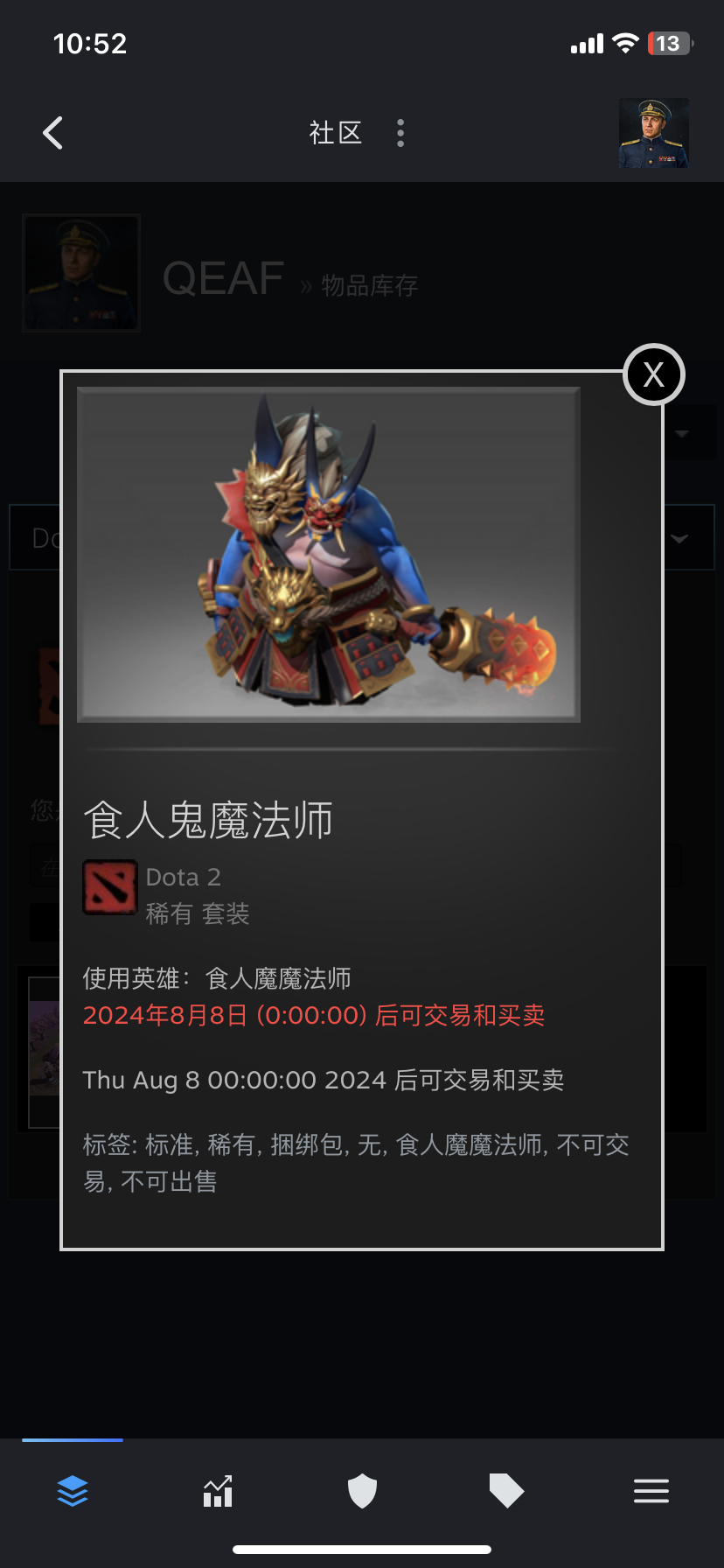Open the market chart tab icon
The image size is (724, 1568).
point(218,1491)
